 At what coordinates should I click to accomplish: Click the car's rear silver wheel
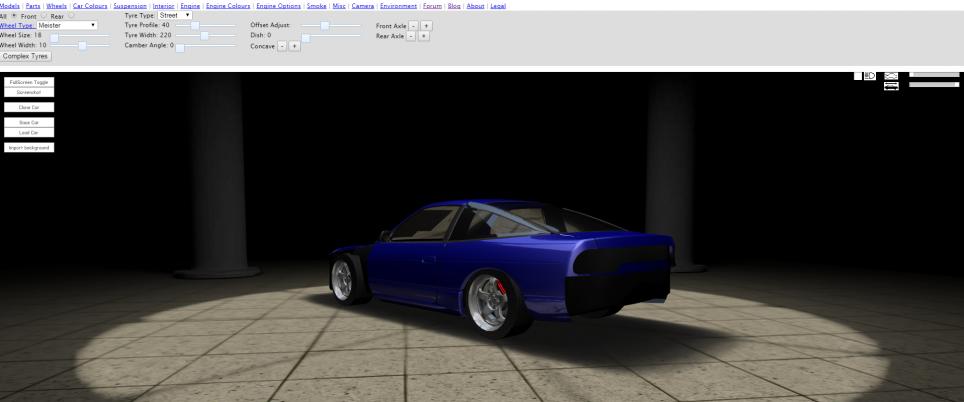490,303
